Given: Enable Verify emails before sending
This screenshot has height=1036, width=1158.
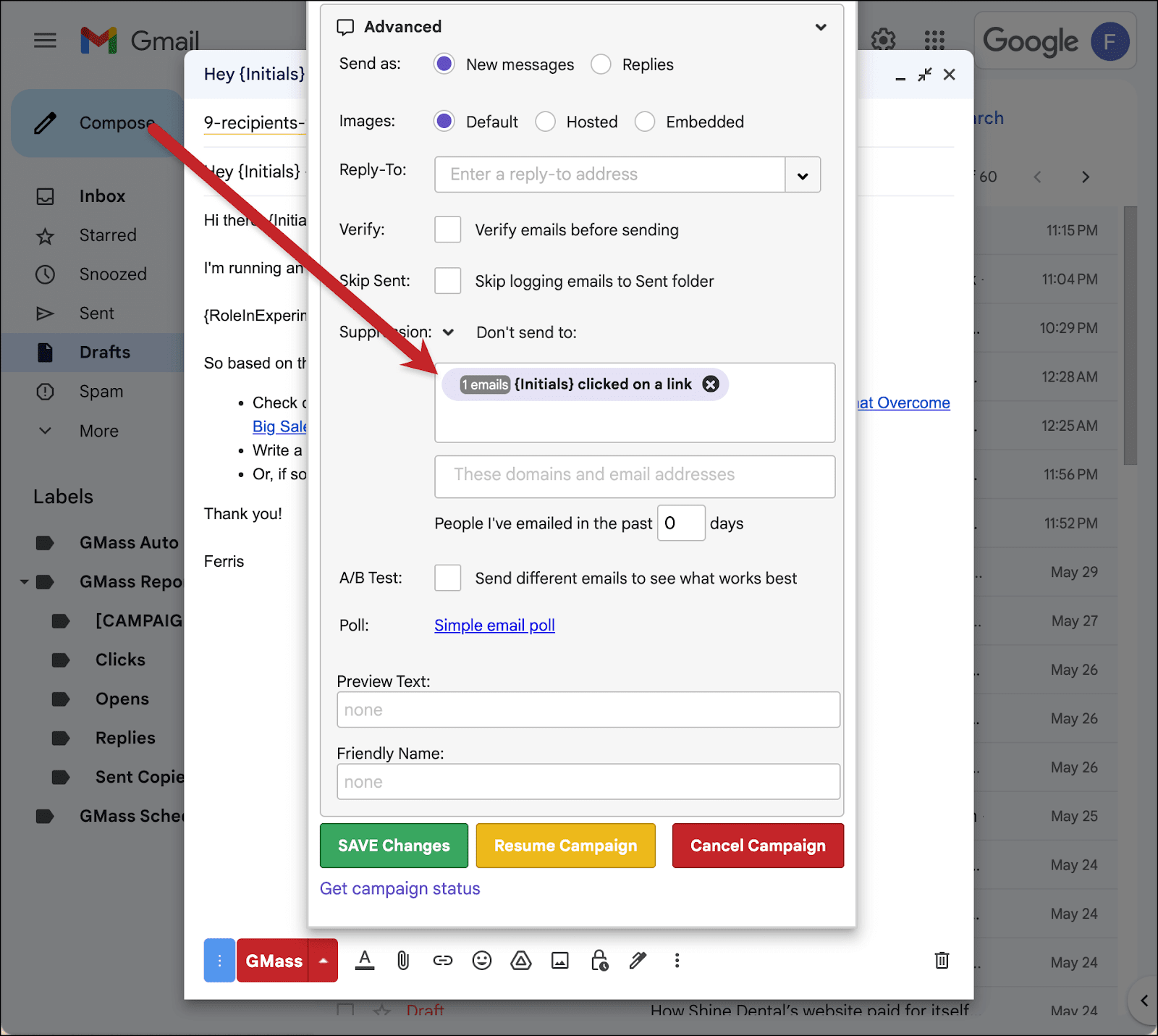Looking at the screenshot, I should (x=448, y=229).
